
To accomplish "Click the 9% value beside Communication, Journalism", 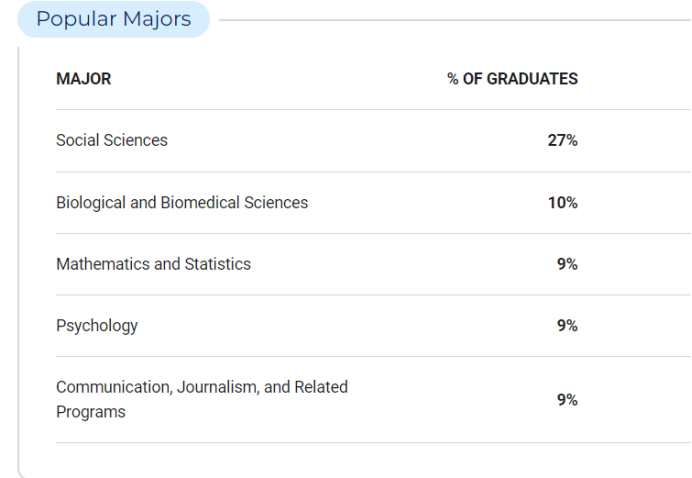I will 567,399.
